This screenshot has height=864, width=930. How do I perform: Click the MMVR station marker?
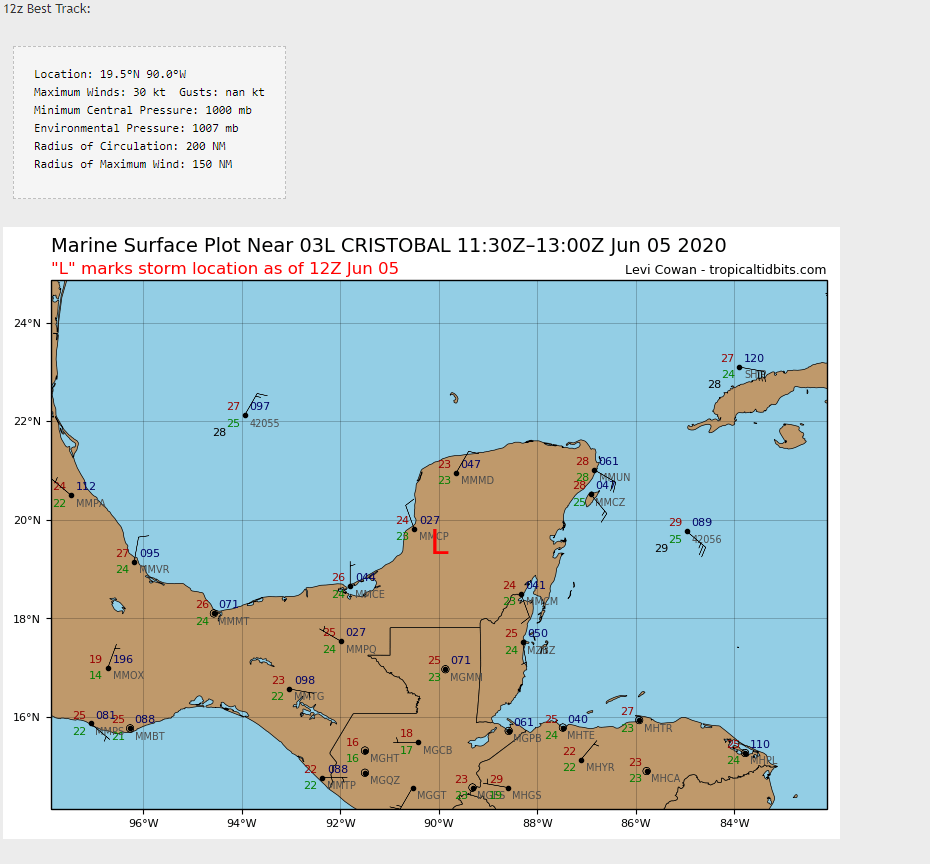(135, 562)
